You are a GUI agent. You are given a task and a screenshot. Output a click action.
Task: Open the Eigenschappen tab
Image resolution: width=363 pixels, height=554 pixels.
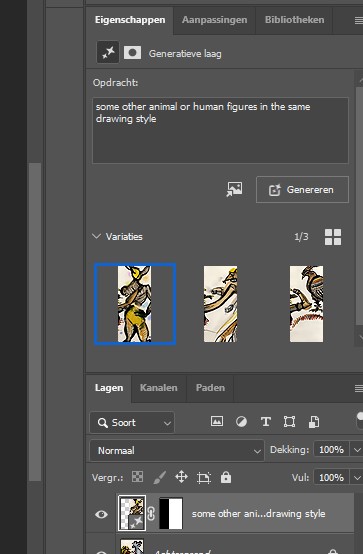(x=130, y=20)
